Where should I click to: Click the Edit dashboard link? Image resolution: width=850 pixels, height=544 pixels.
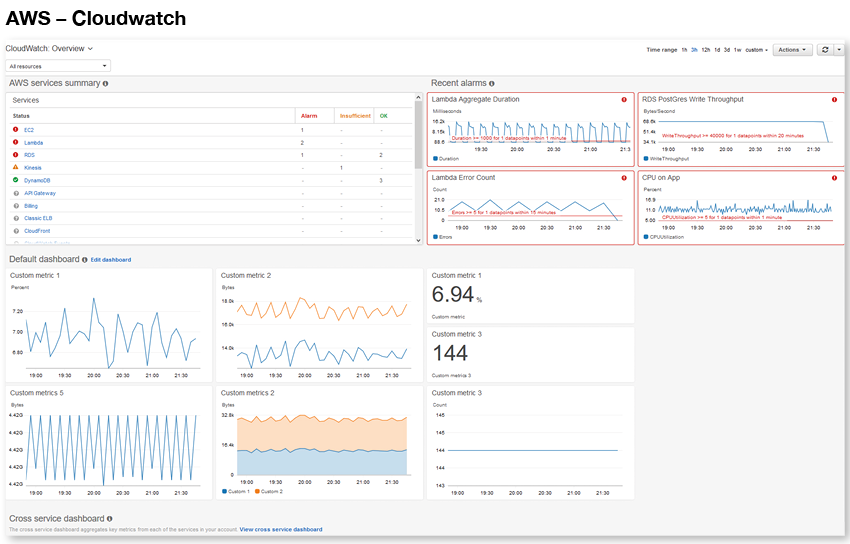tap(111, 260)
